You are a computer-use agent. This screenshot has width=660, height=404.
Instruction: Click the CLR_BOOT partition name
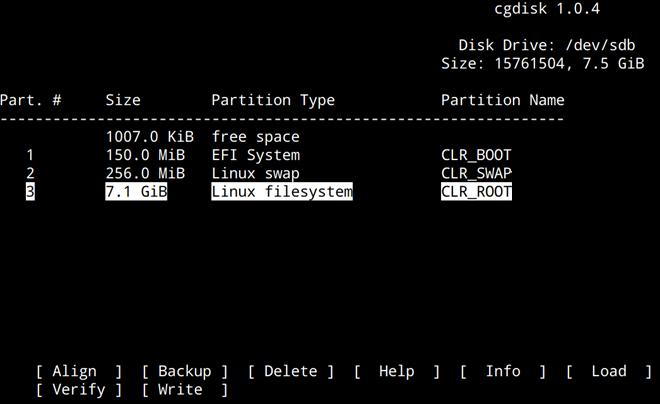click(x=476, y=155)
